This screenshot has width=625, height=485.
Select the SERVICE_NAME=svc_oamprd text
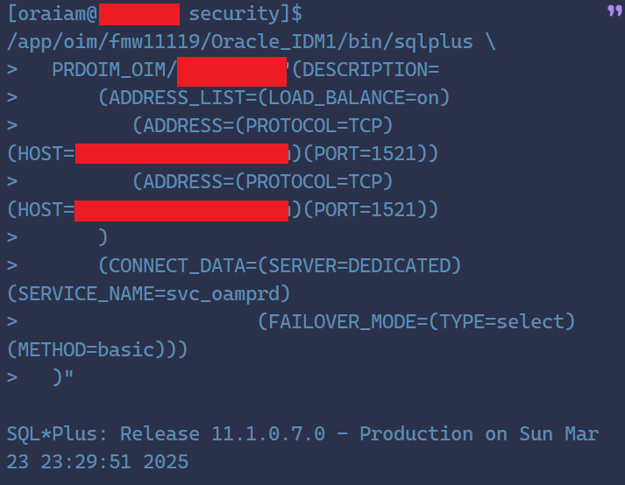point(148,294)
